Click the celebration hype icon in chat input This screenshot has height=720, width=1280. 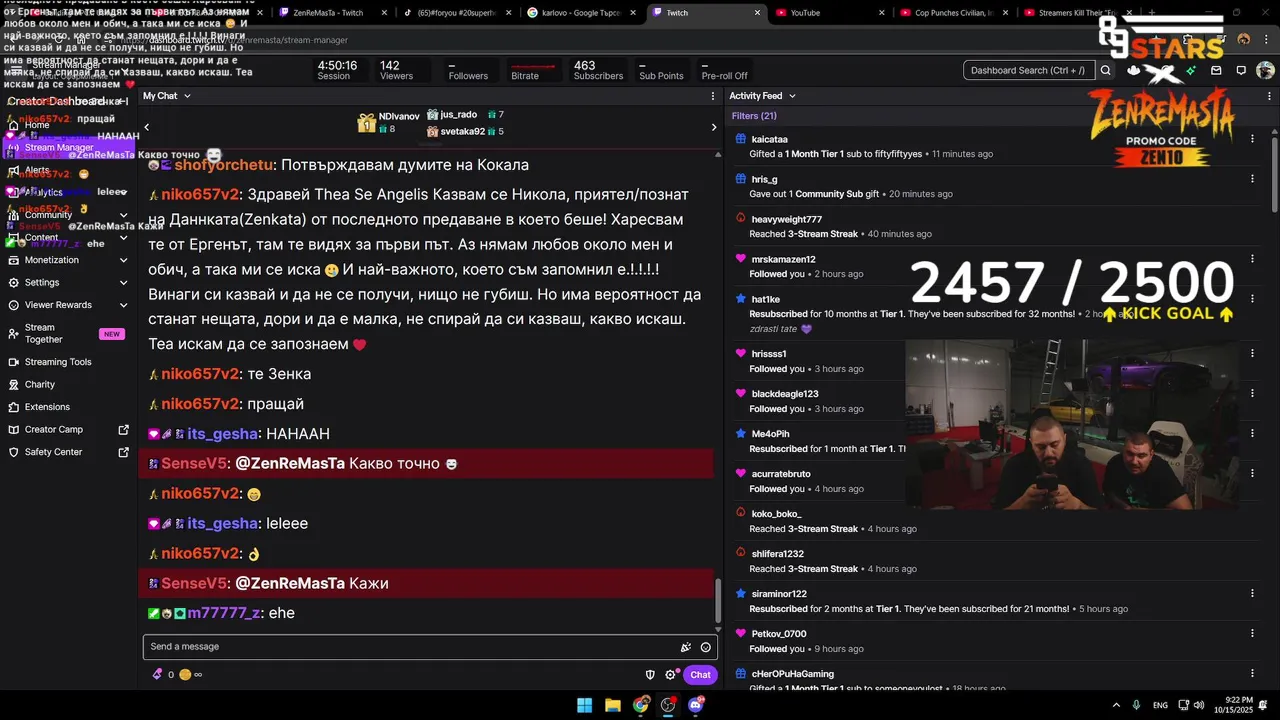point(685,647)
